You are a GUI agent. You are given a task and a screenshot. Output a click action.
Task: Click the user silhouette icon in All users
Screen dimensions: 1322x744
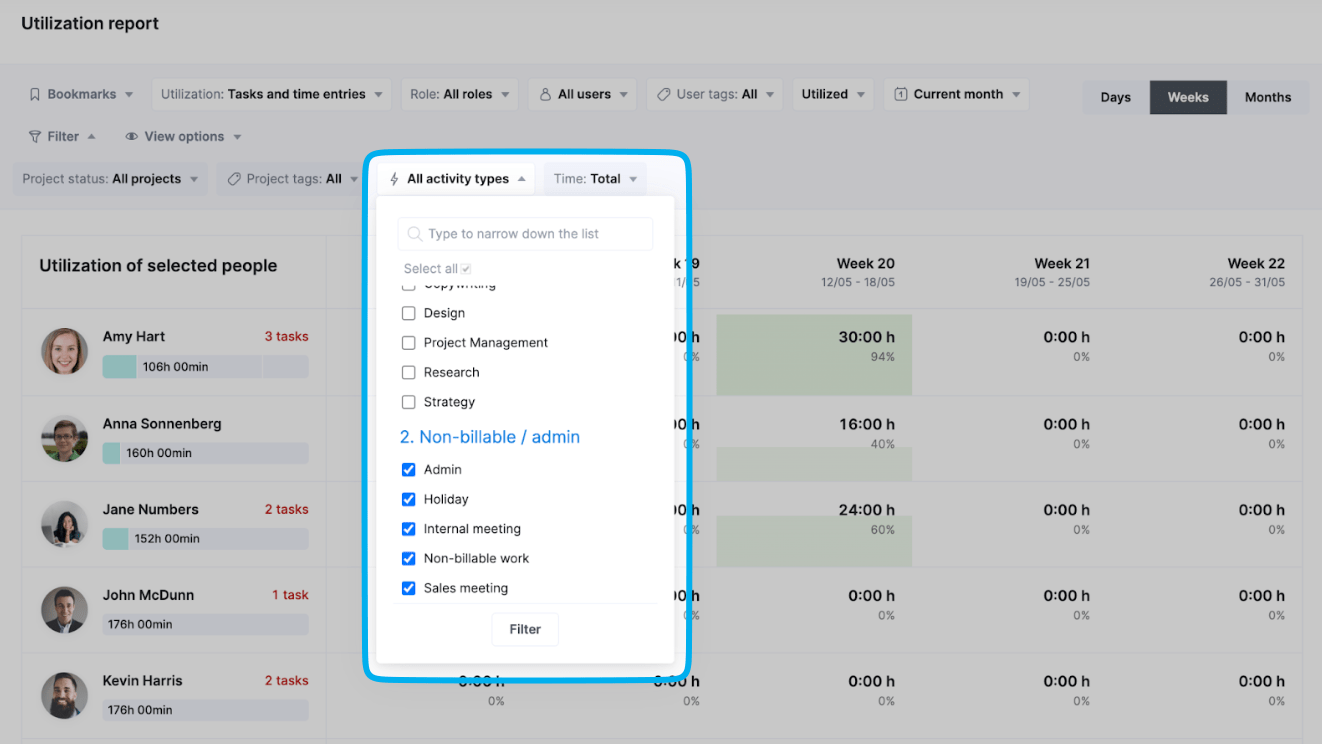pyautogui.click(x=545, y=94)
